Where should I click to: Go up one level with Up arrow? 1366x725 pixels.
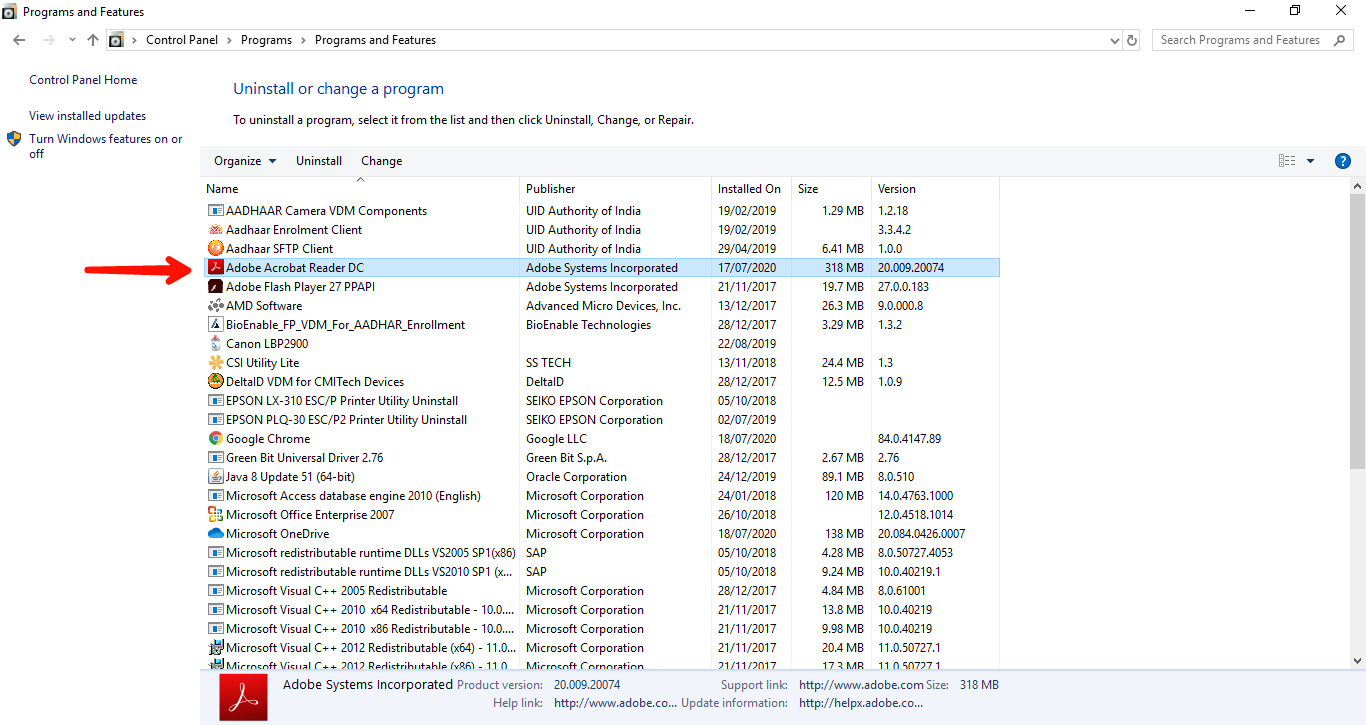pos(93,40)
